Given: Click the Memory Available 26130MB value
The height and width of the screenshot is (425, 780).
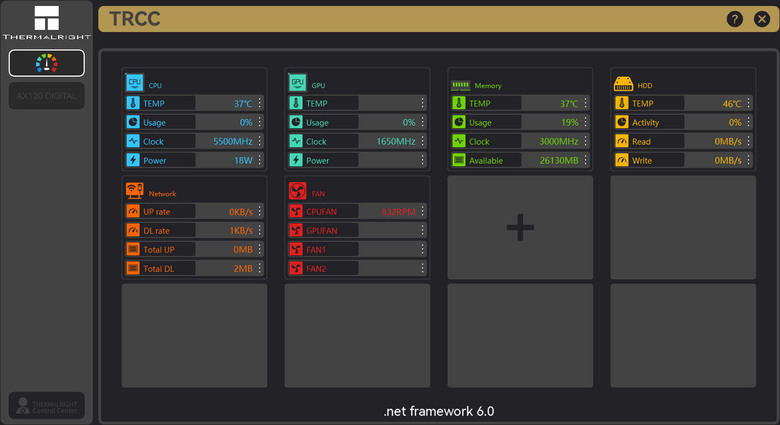Looking at the screenshot, I should pos(559,160).
